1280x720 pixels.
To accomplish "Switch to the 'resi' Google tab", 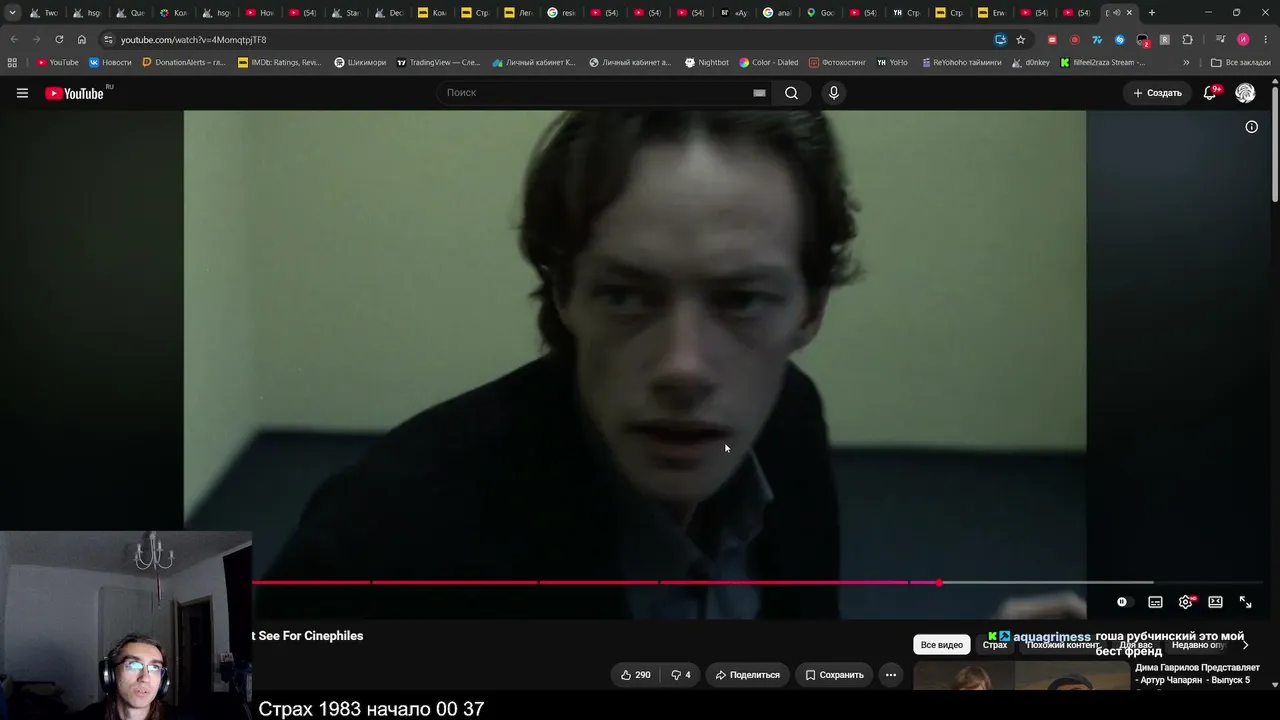I will pyautogui.click(x=561, y=13).
